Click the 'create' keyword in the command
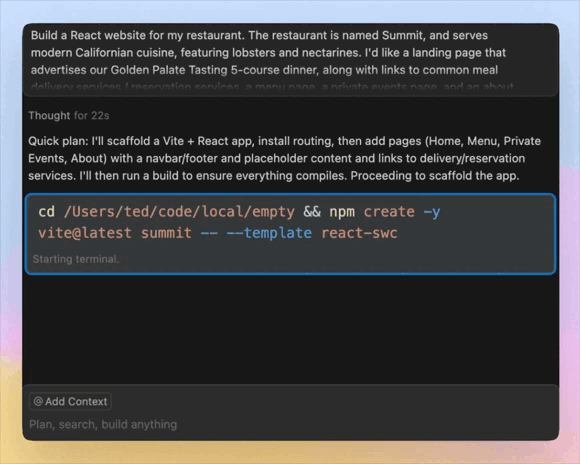Screen dimensions: 580x464 pos(389,212)
